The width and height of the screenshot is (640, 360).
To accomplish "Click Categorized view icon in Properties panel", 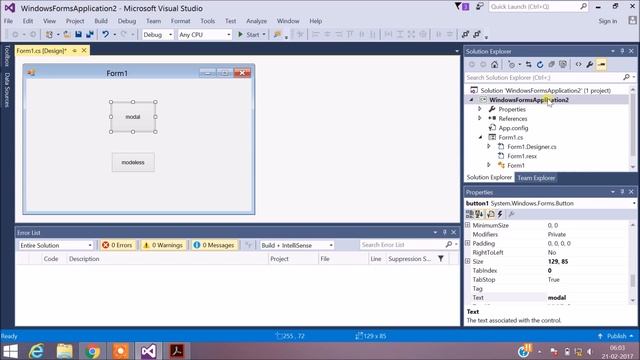I will point(470,214).
